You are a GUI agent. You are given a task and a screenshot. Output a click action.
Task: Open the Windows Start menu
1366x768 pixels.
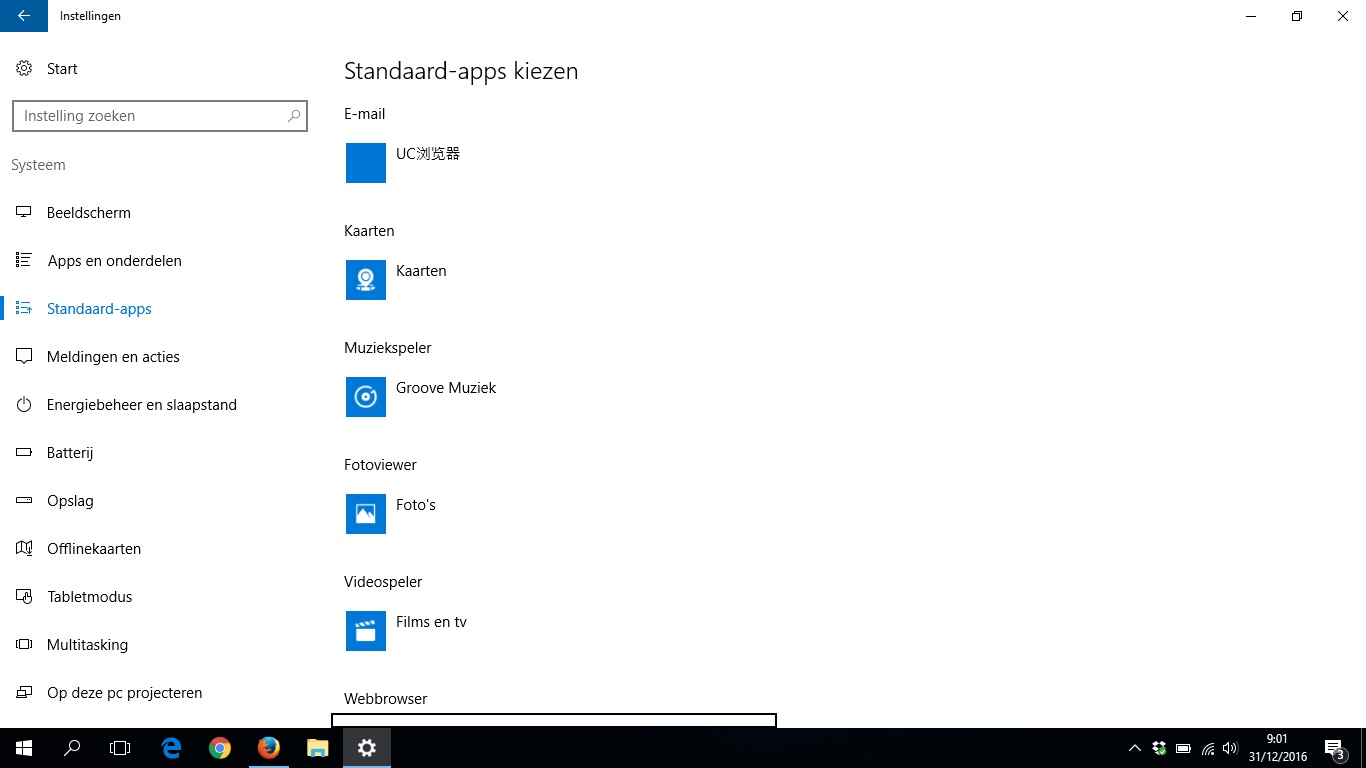click(x=24, y=748)
